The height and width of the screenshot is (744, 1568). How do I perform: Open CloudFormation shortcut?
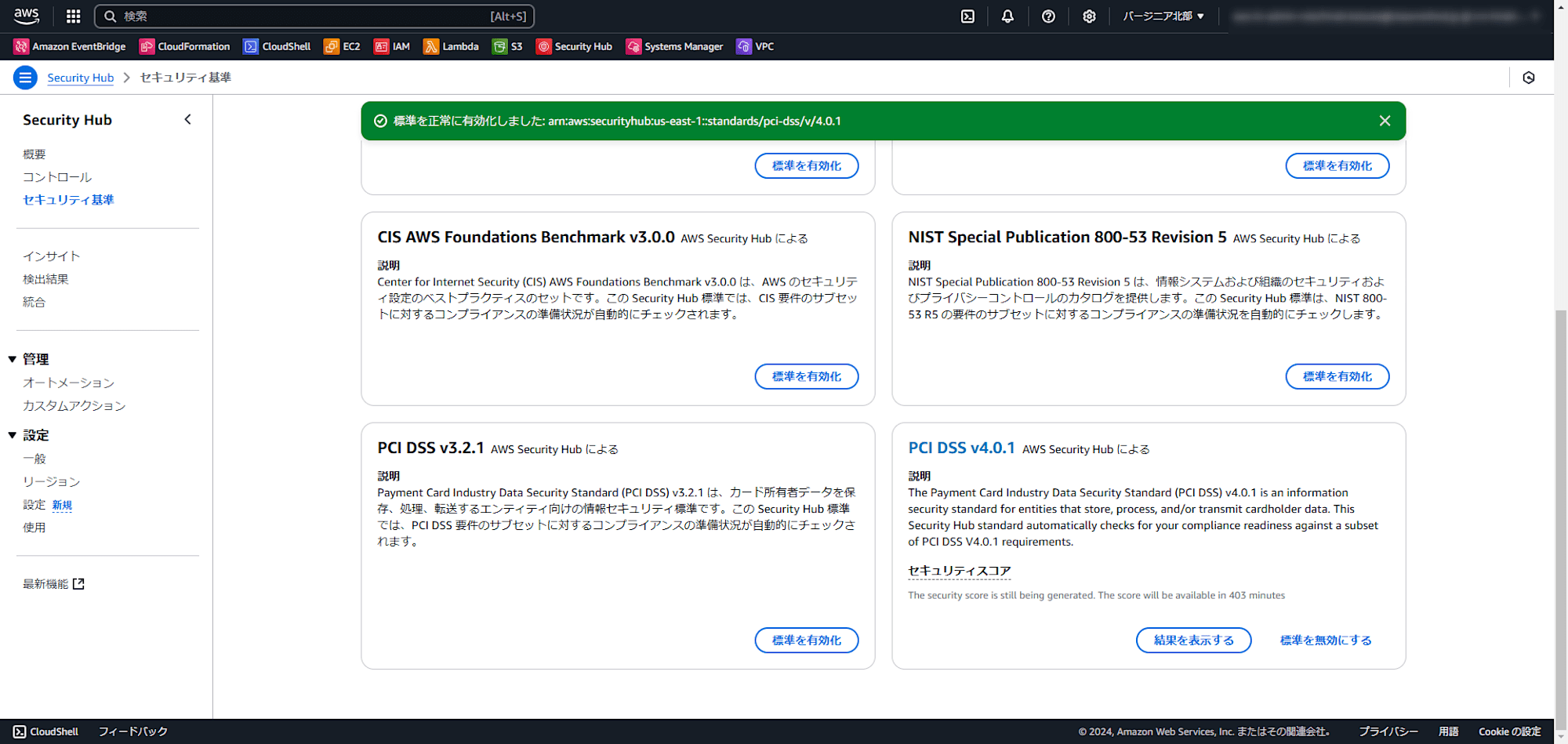(x=185, y=46)
